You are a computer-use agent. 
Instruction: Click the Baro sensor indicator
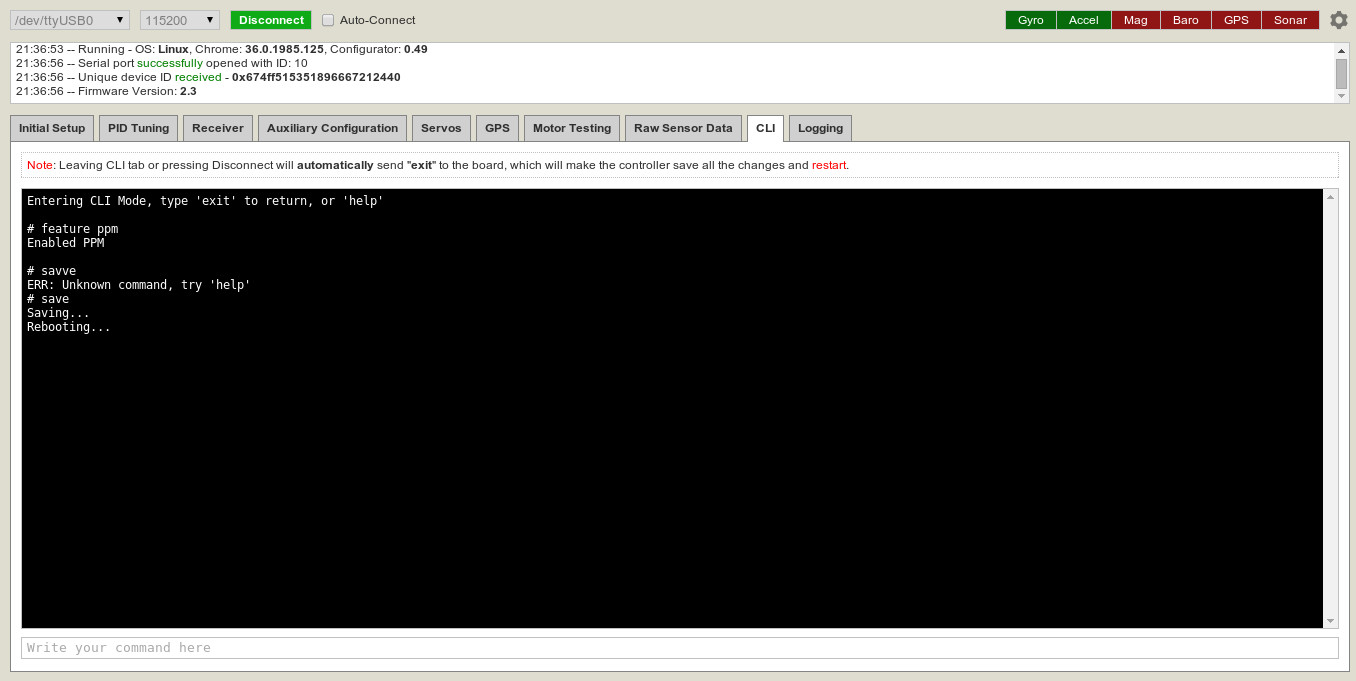(1186, 20)
